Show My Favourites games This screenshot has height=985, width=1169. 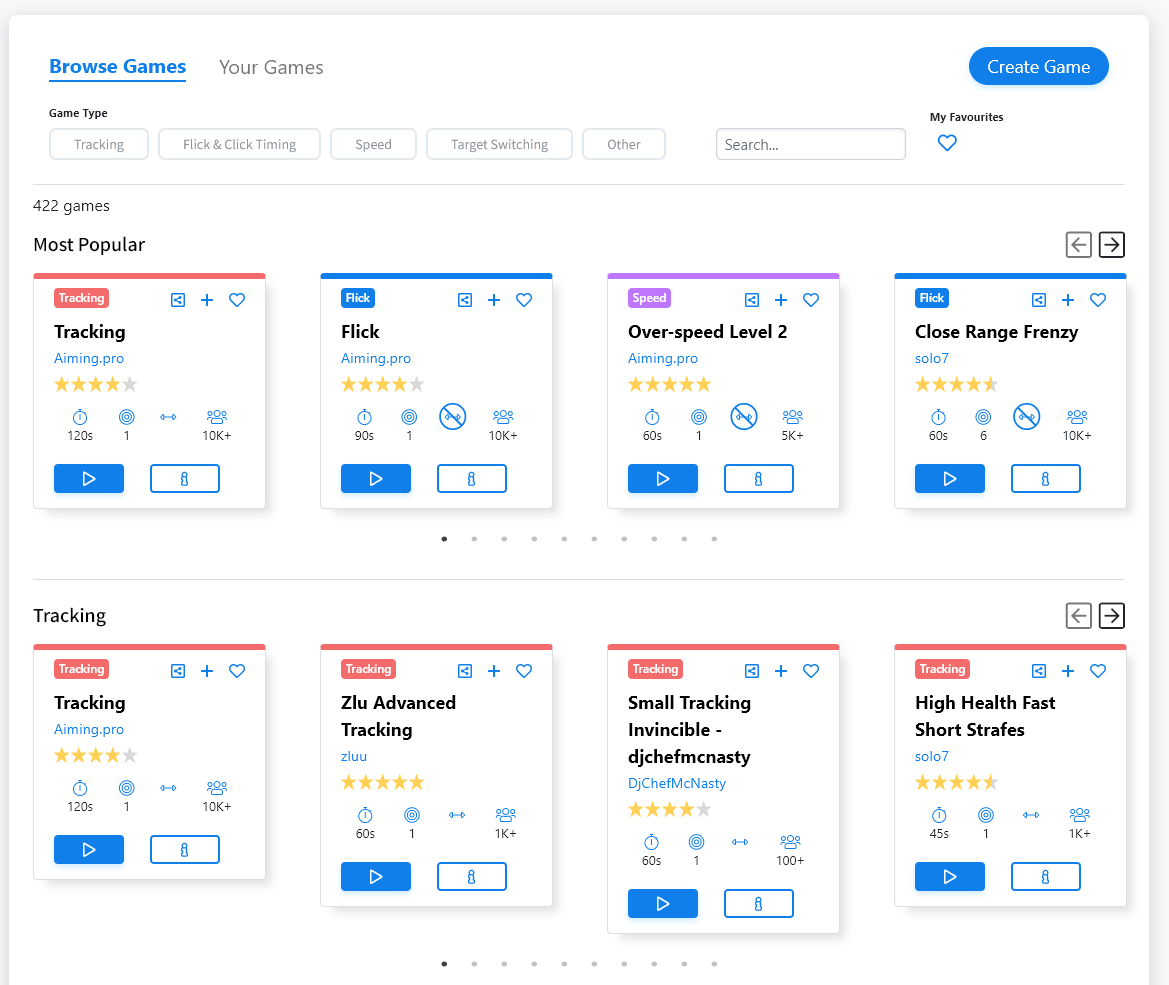coord(946,143)
